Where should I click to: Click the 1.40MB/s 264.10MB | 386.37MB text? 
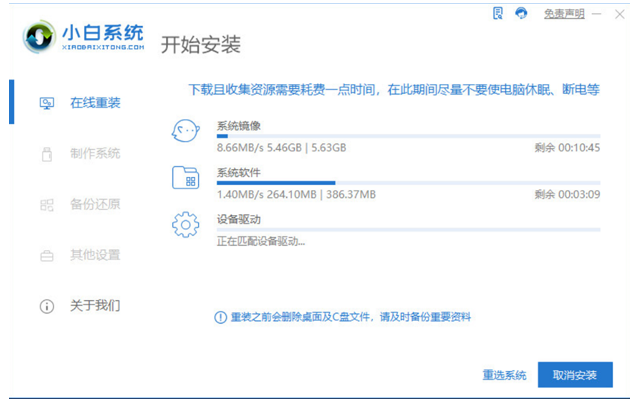[x=296, y=195]
